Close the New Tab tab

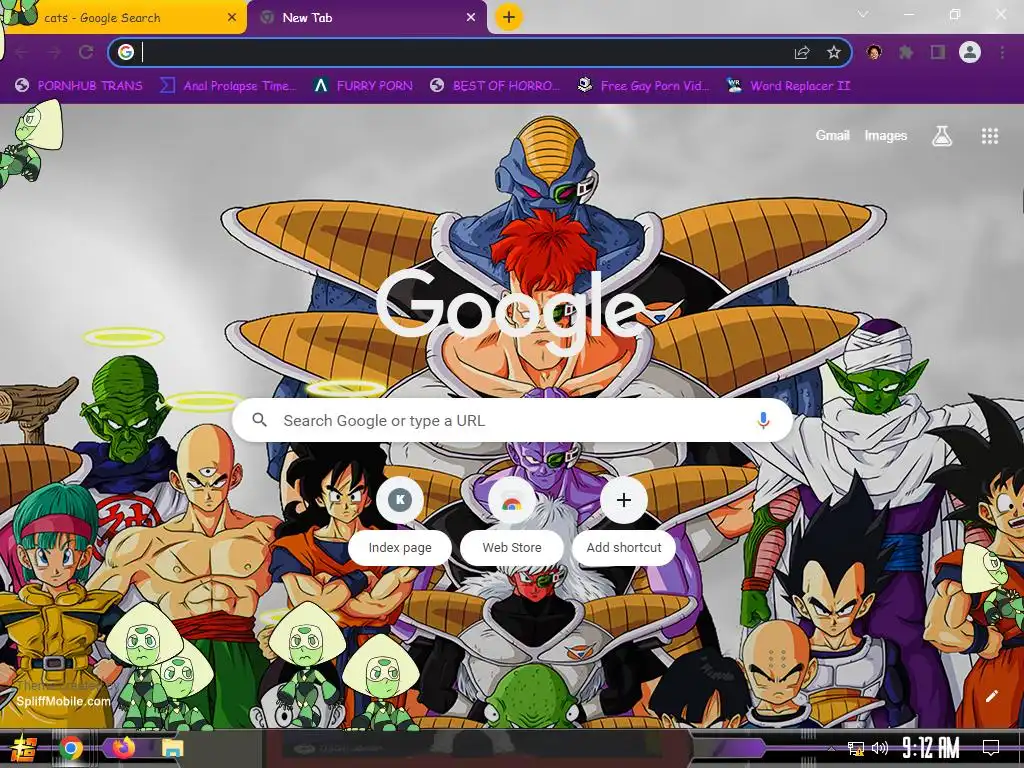click(x=471, y=18)
